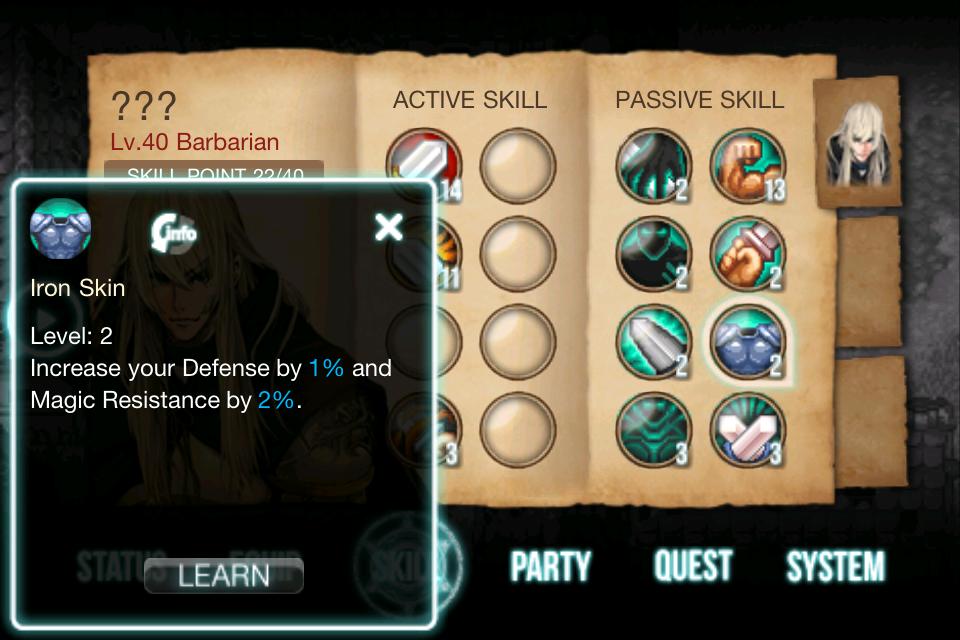The width and height of the screenshot is (960, 640).
Task: Open the SYSTEM menu
Action: point(836,566)
